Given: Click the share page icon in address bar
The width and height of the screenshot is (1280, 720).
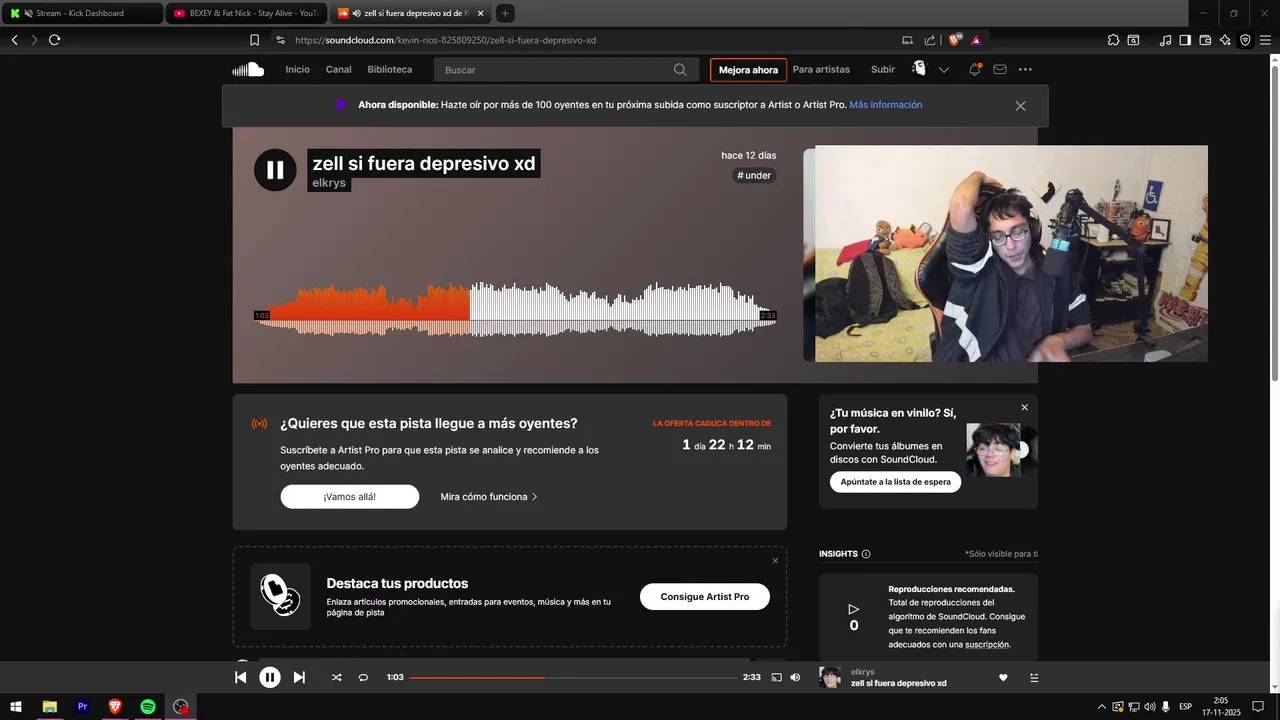Looking at the screenshot, I should pos(930,40).
